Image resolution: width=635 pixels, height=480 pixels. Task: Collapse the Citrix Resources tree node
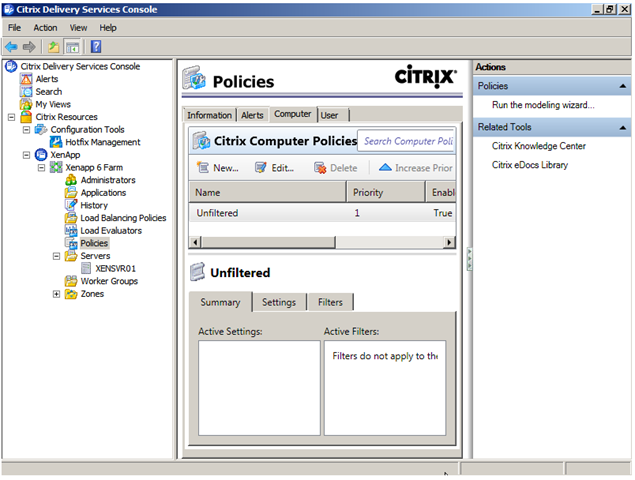11,117
